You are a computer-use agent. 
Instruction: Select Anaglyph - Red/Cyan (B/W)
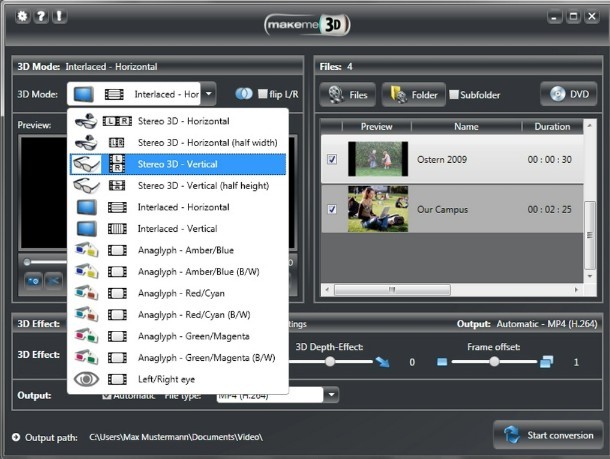coord(178,315)
